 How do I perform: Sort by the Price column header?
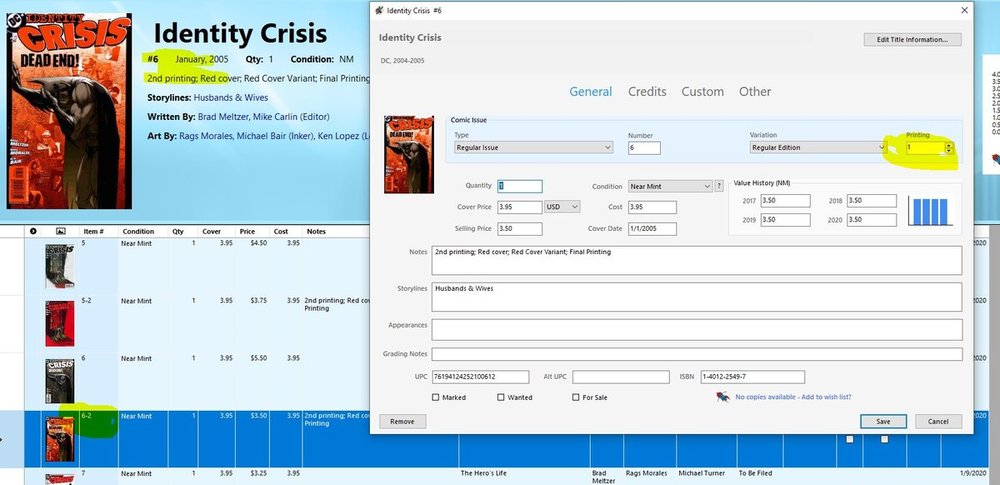247,232
